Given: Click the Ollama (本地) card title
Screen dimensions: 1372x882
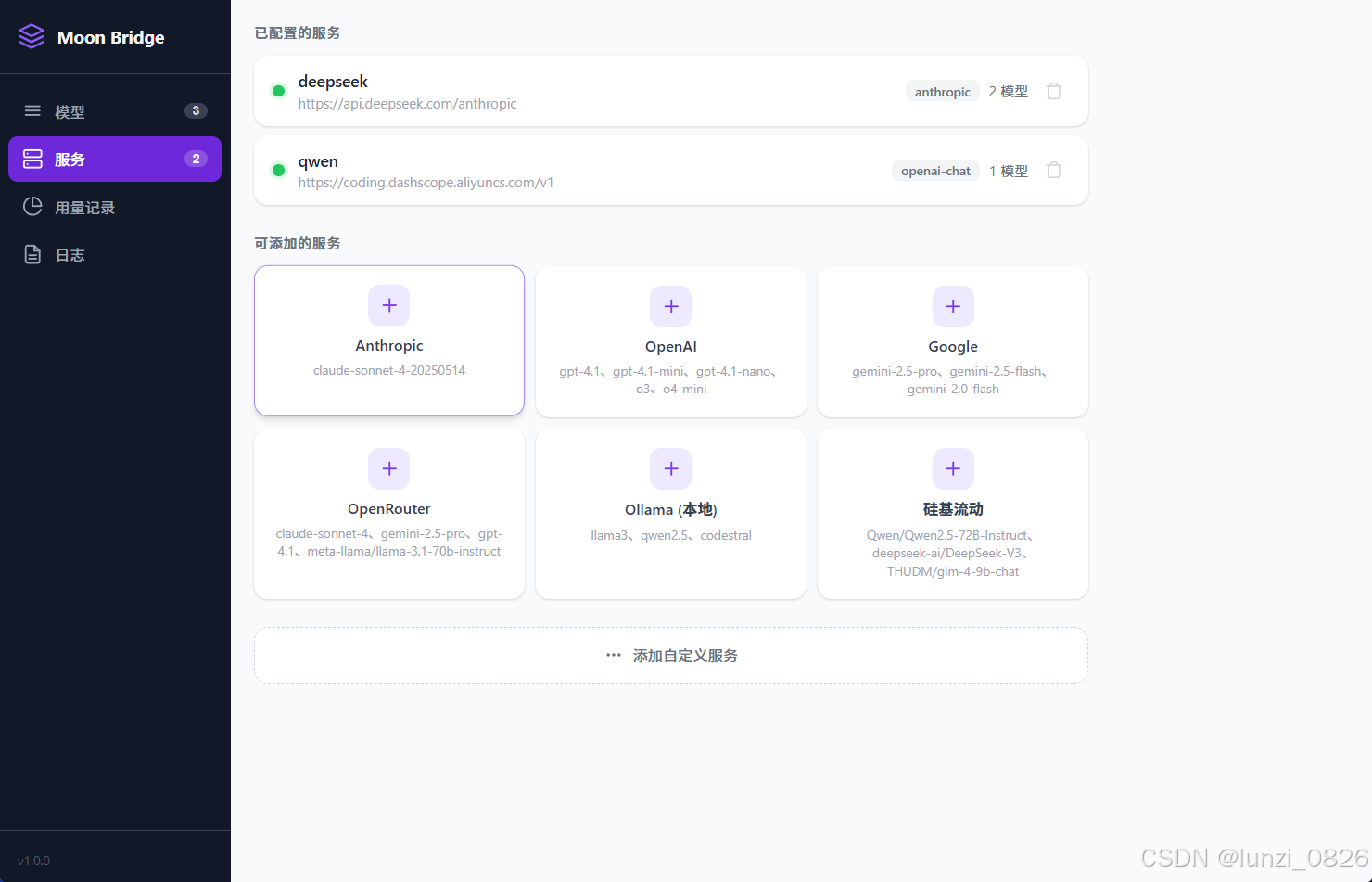Looking at the screenshot, I should tap(671, 509).
